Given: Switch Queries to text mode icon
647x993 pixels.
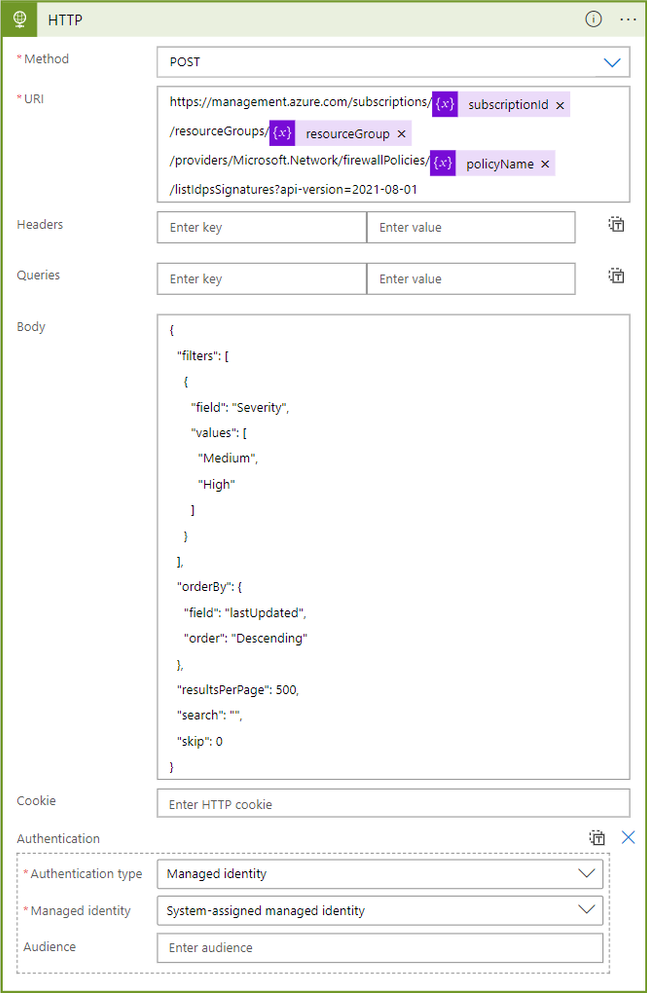Looking at the screenshot, I should 616,275.
